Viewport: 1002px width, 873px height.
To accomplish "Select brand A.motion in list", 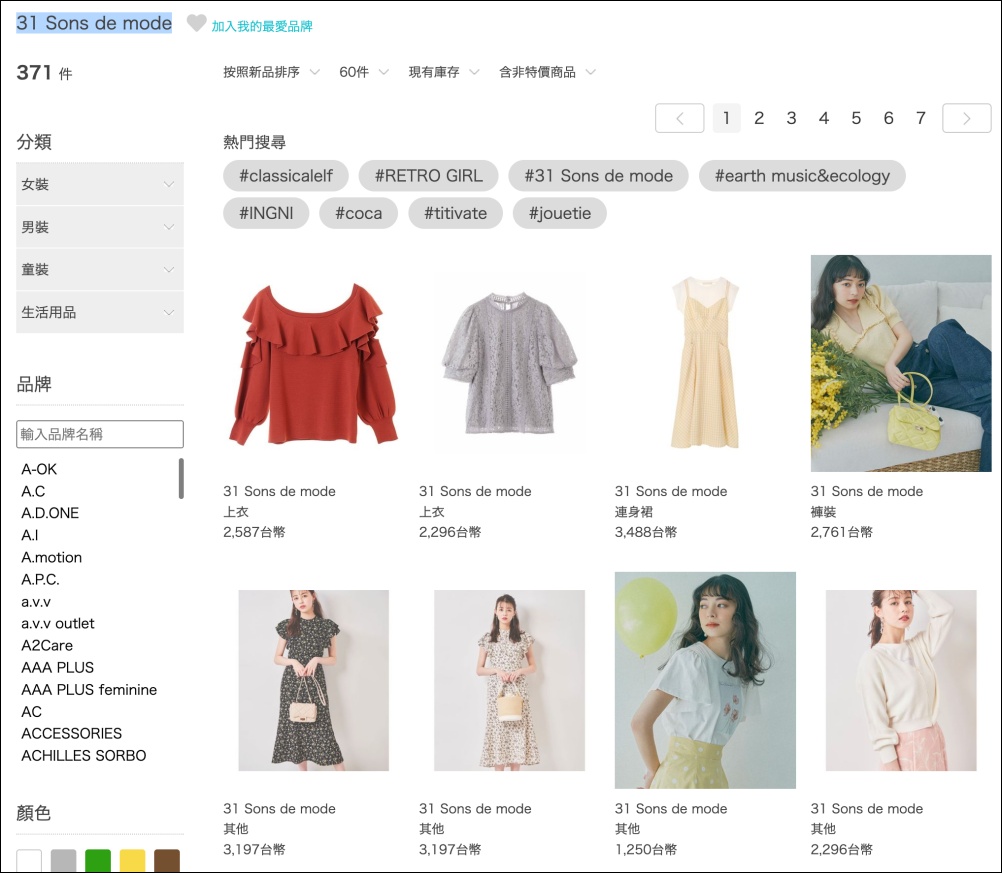I will tap(51, 557).
